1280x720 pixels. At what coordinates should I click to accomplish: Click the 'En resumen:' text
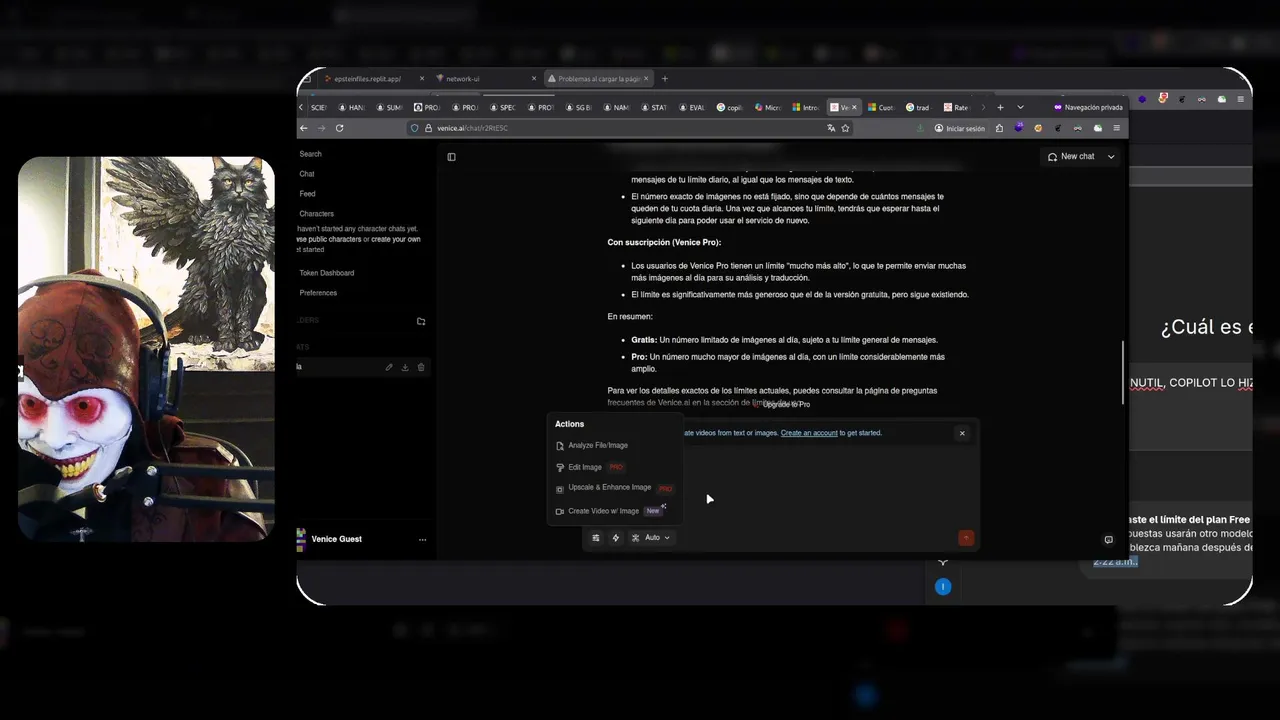coord(629,316)
